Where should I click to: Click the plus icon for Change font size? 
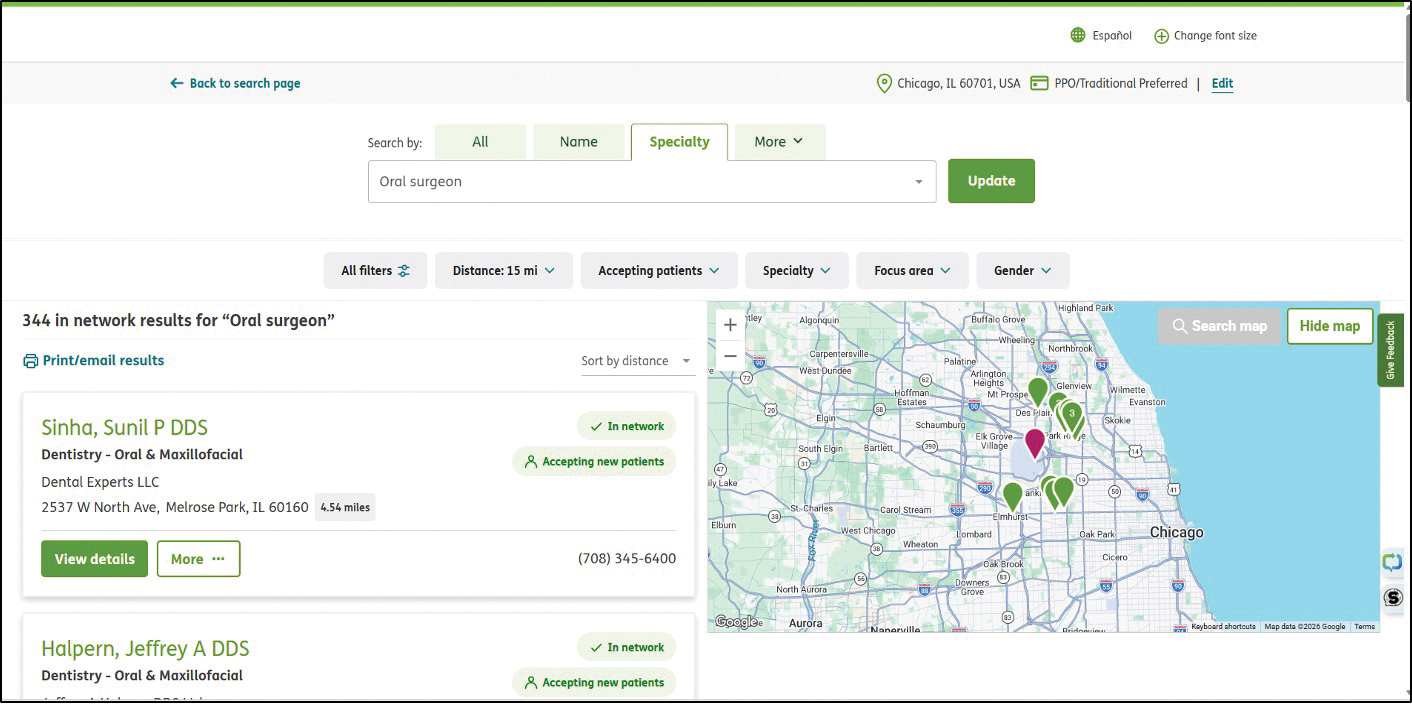[1161, 36]
